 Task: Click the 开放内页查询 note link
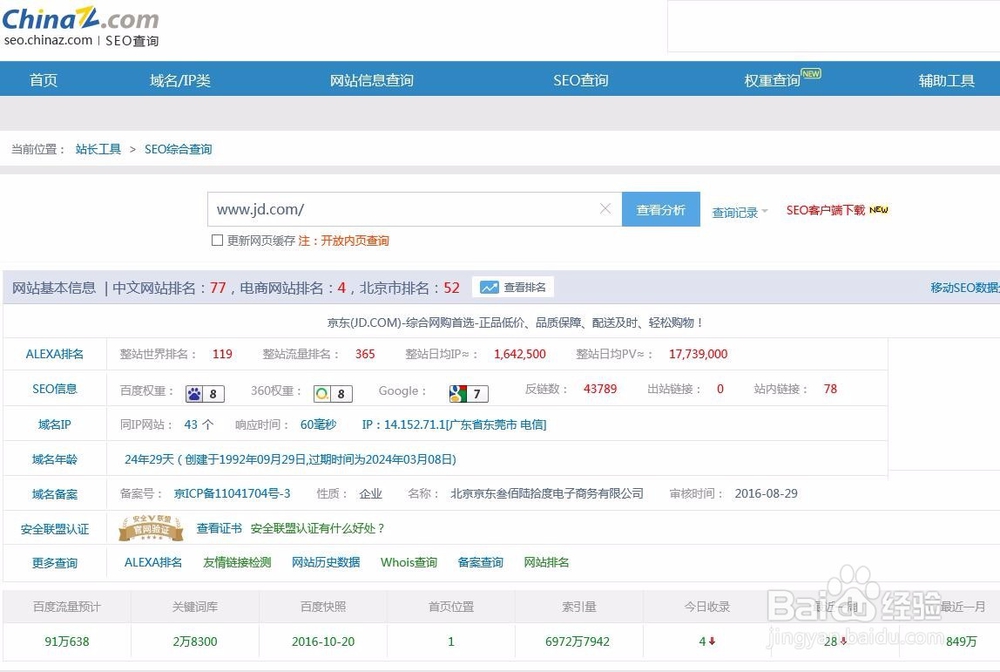pos(355,240)
